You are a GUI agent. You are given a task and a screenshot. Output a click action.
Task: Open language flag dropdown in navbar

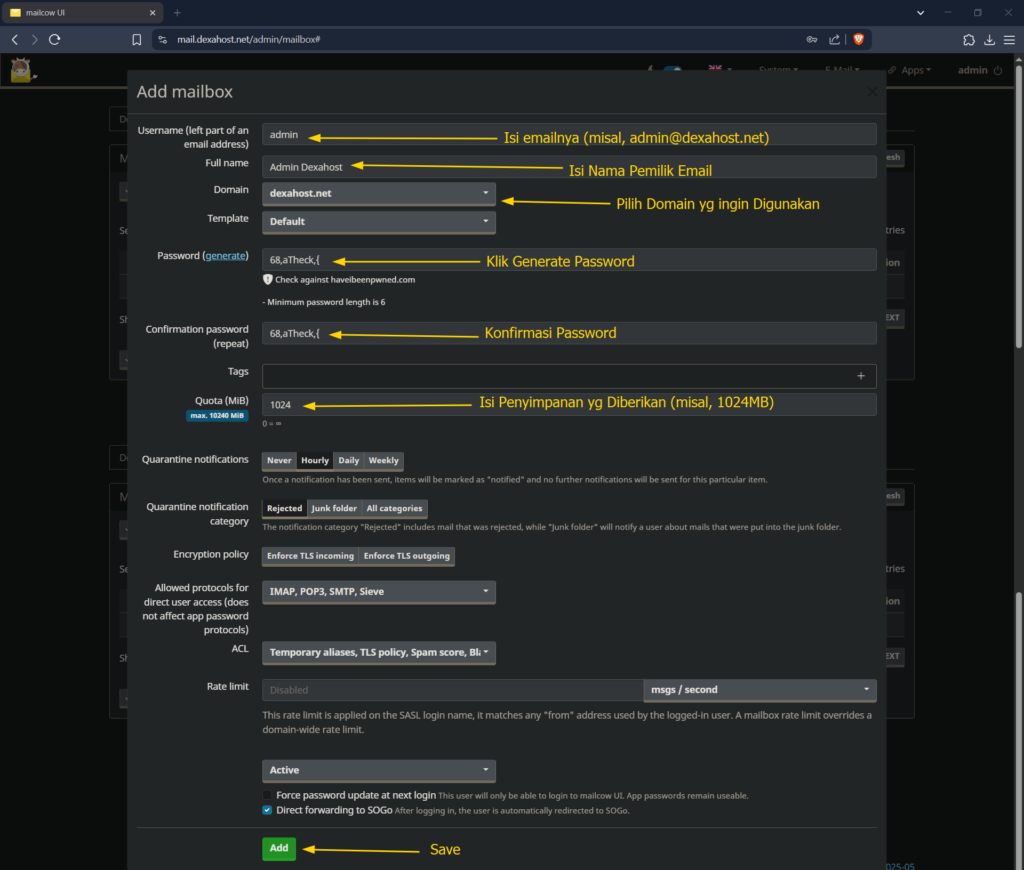[x=720, y=69]
